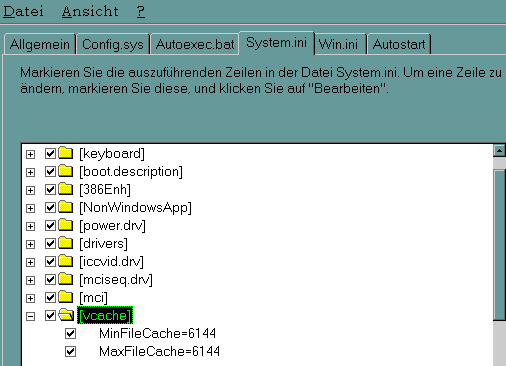Click the [NonWindowsApp] folder icon
This screenshot has width=506, height=366.
pyautogui.click(x=66, y=207)
